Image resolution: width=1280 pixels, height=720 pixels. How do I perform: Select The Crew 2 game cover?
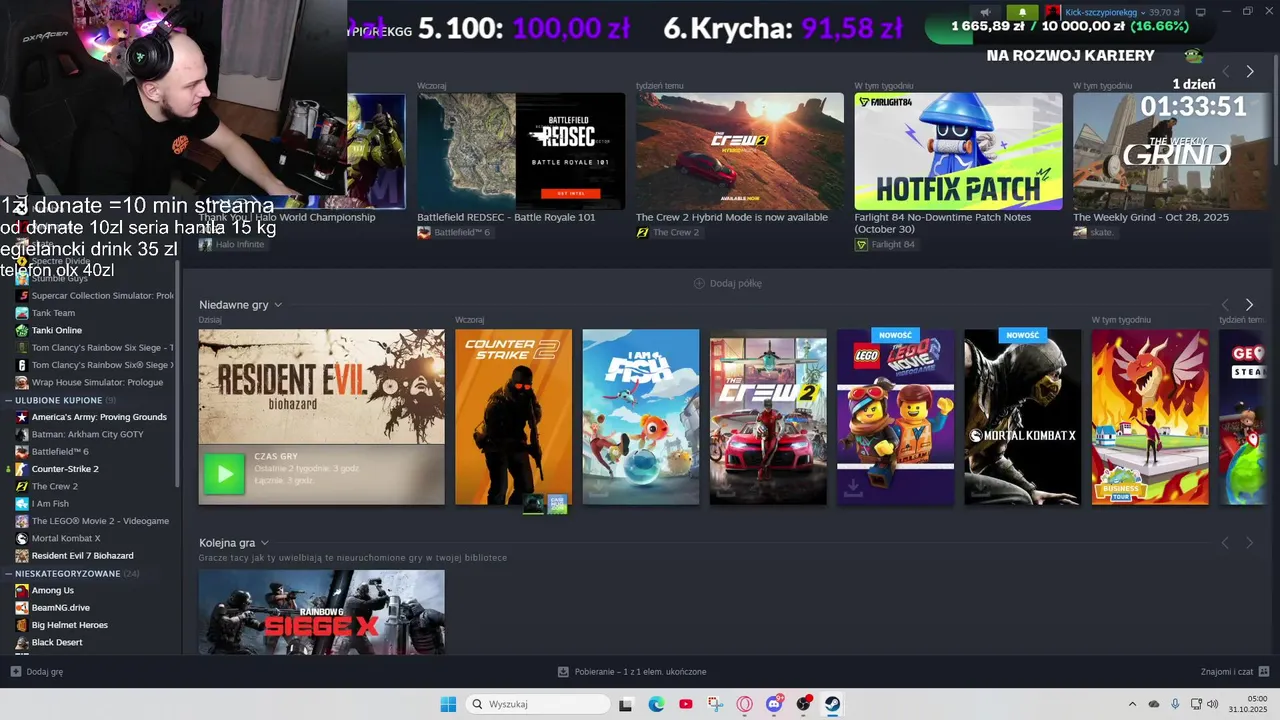(768, 417)
